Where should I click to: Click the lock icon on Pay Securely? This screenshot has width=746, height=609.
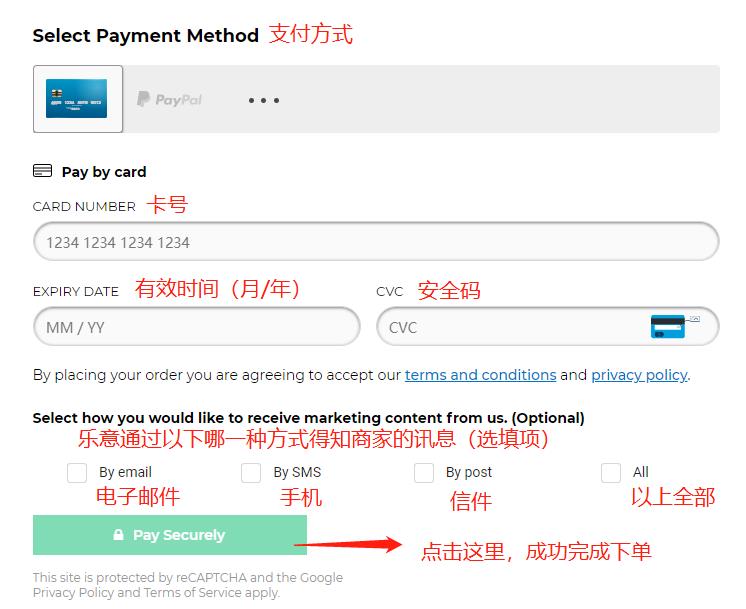point(118,535)
